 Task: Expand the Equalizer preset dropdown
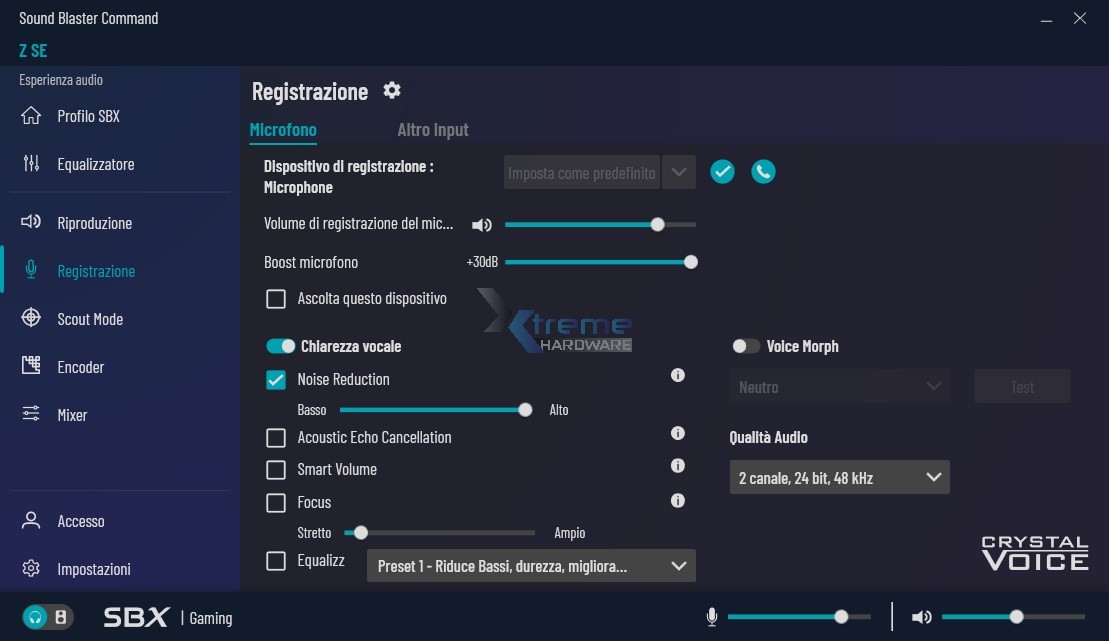[531, 566]
